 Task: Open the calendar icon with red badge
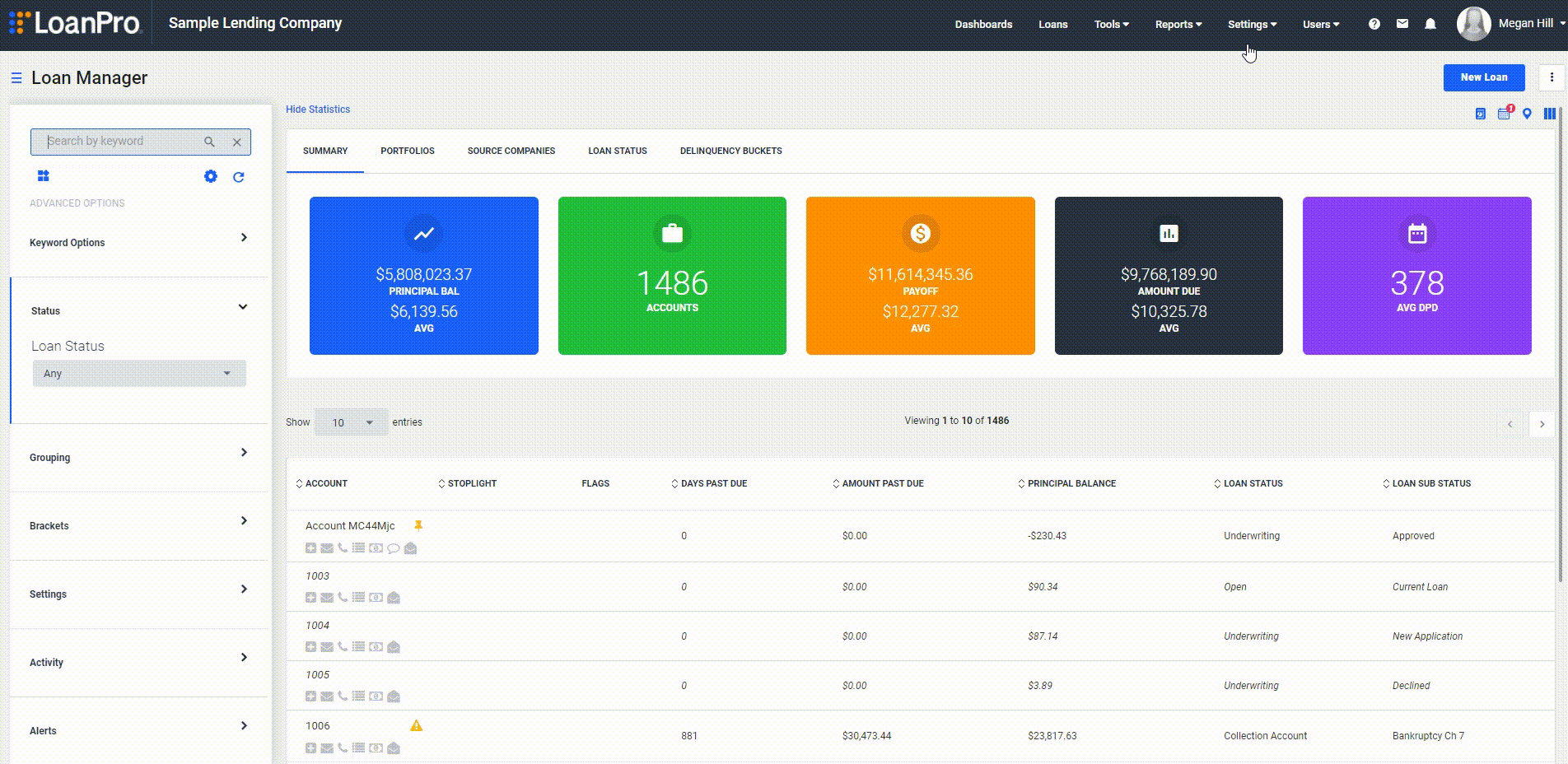pyautogui.click(x=1504, y=113)
